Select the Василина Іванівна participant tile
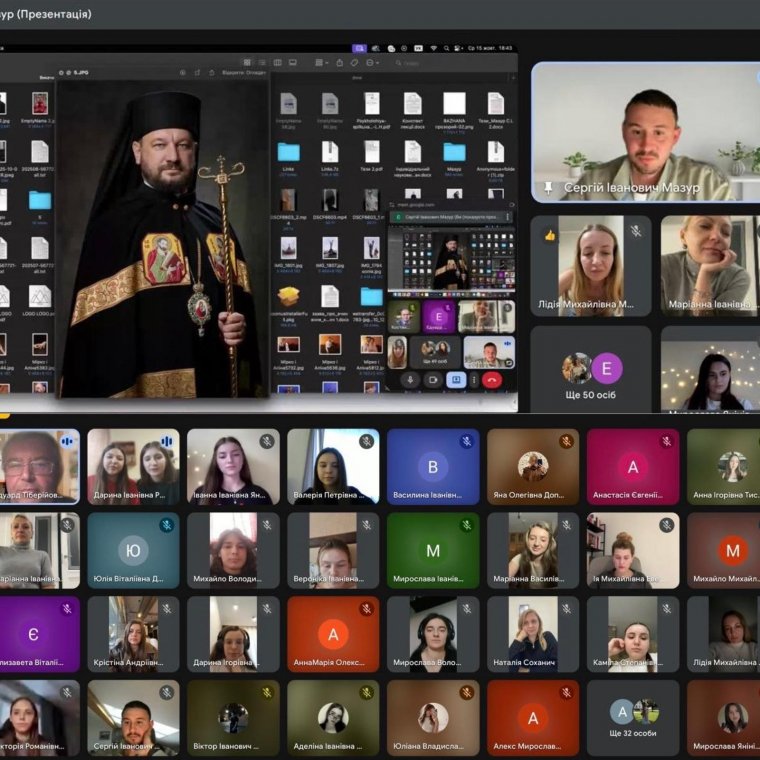This screenshot has width=760, height=760. click(433, 467)
